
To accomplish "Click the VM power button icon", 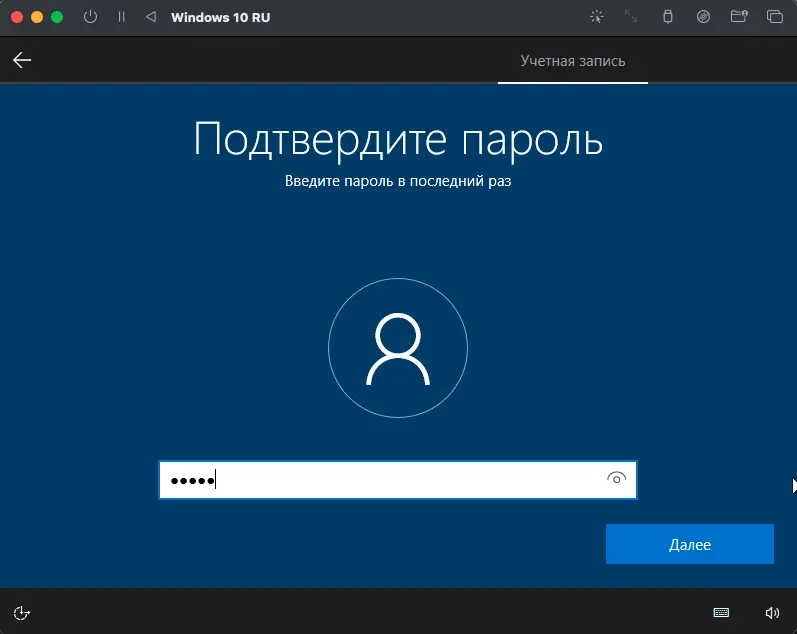I will click(x=90, y=17).
